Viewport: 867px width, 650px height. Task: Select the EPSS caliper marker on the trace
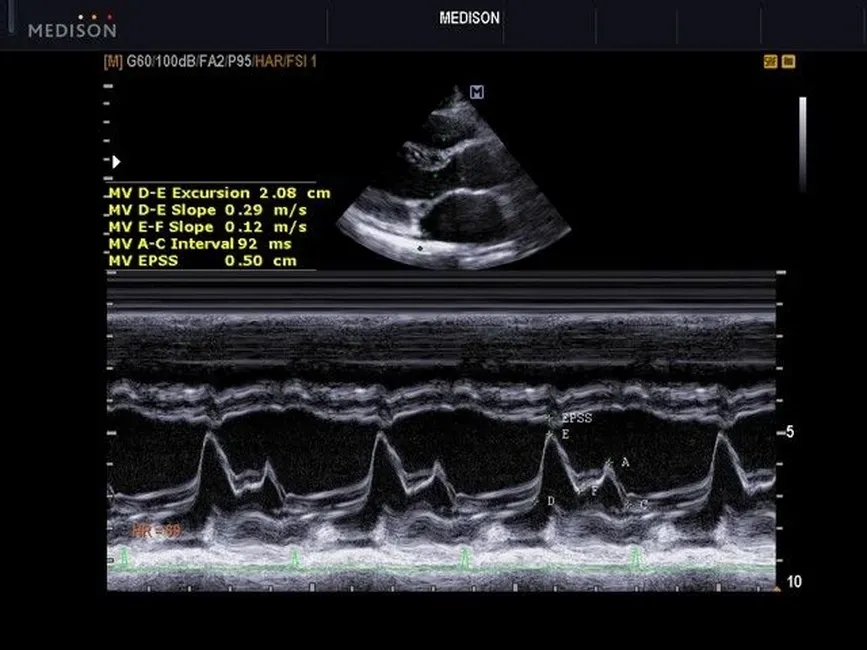tap(576, 418)
